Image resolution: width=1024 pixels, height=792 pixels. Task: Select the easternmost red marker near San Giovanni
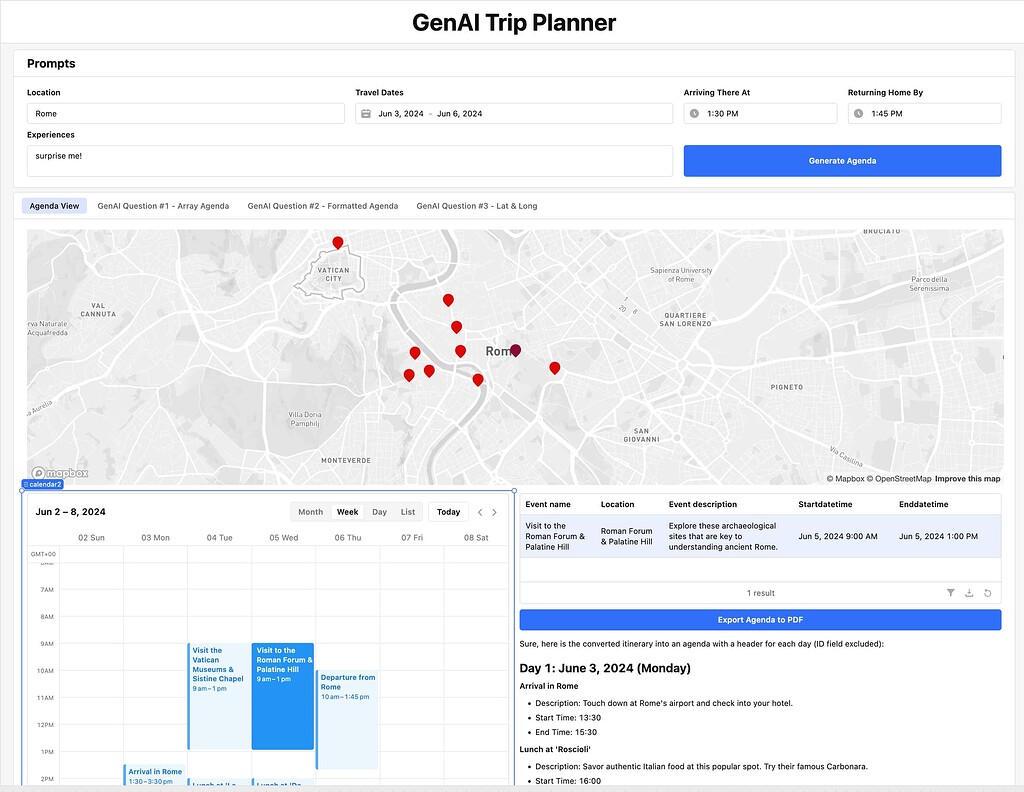555,368
